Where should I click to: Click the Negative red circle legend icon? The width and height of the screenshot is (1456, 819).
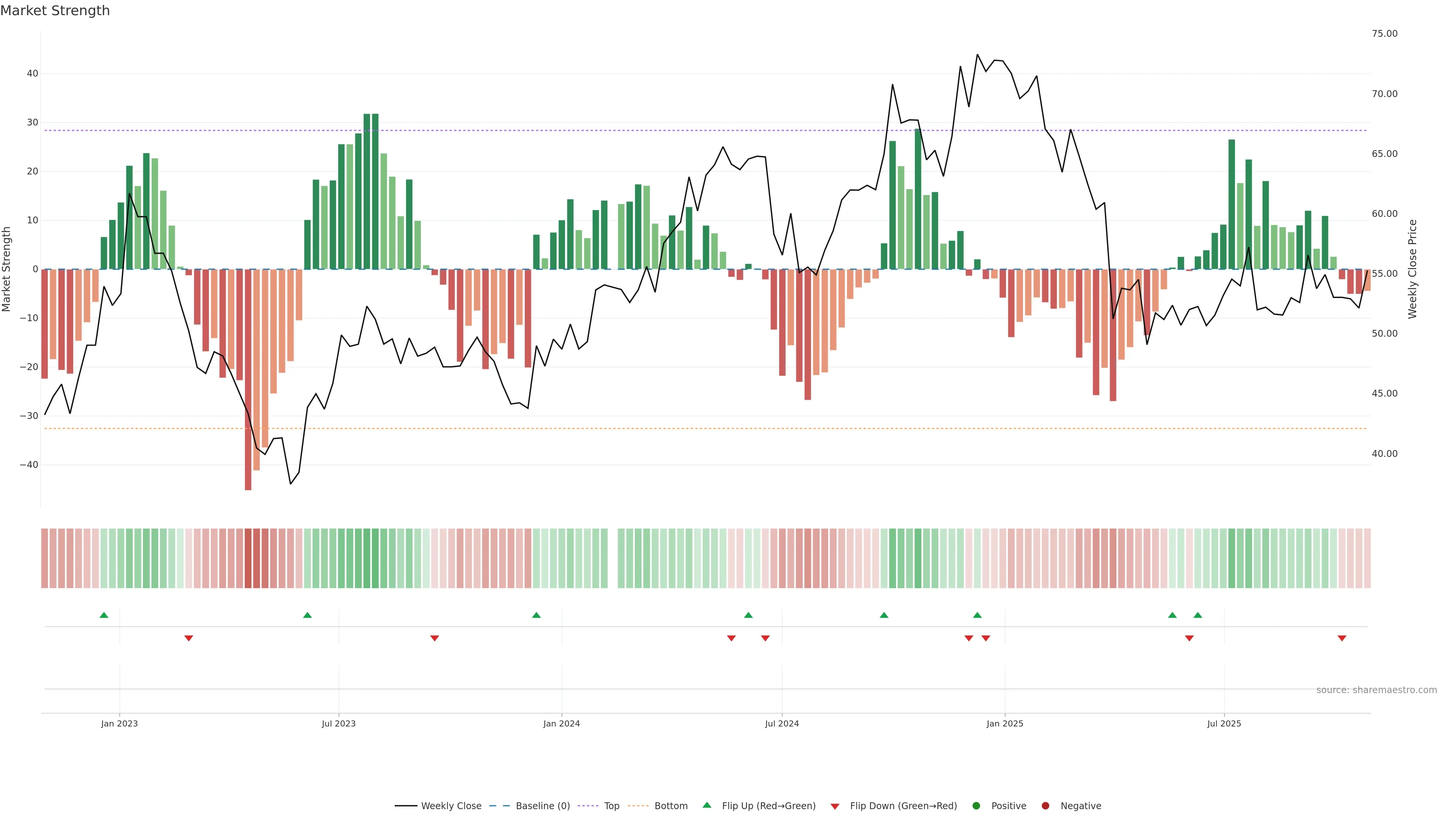[x=1045, y=805]
